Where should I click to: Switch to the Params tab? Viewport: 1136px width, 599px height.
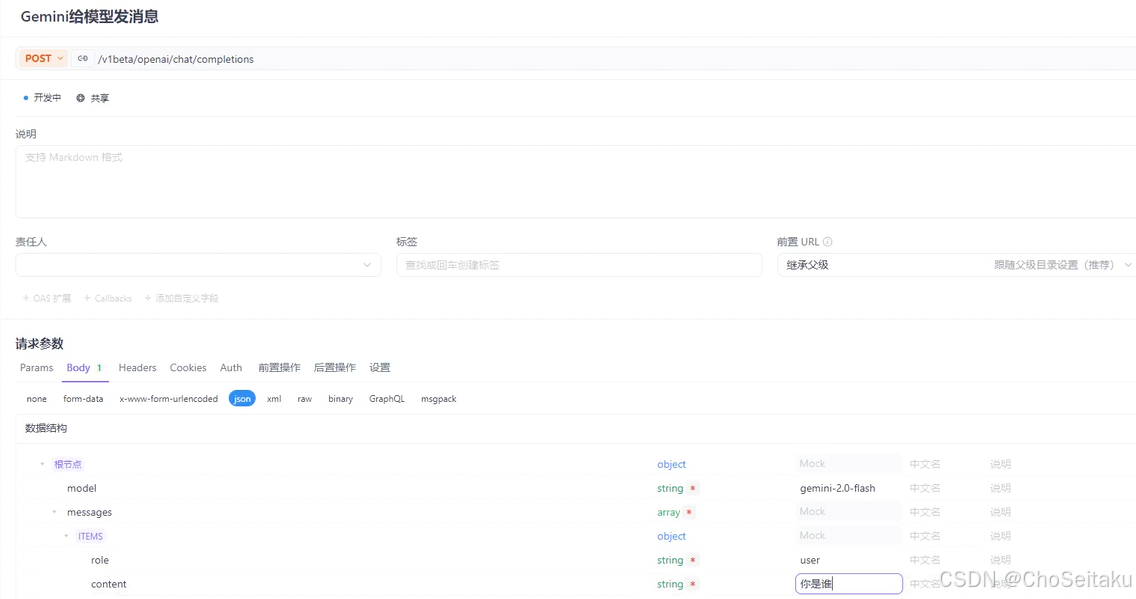(x=36, y=368)
